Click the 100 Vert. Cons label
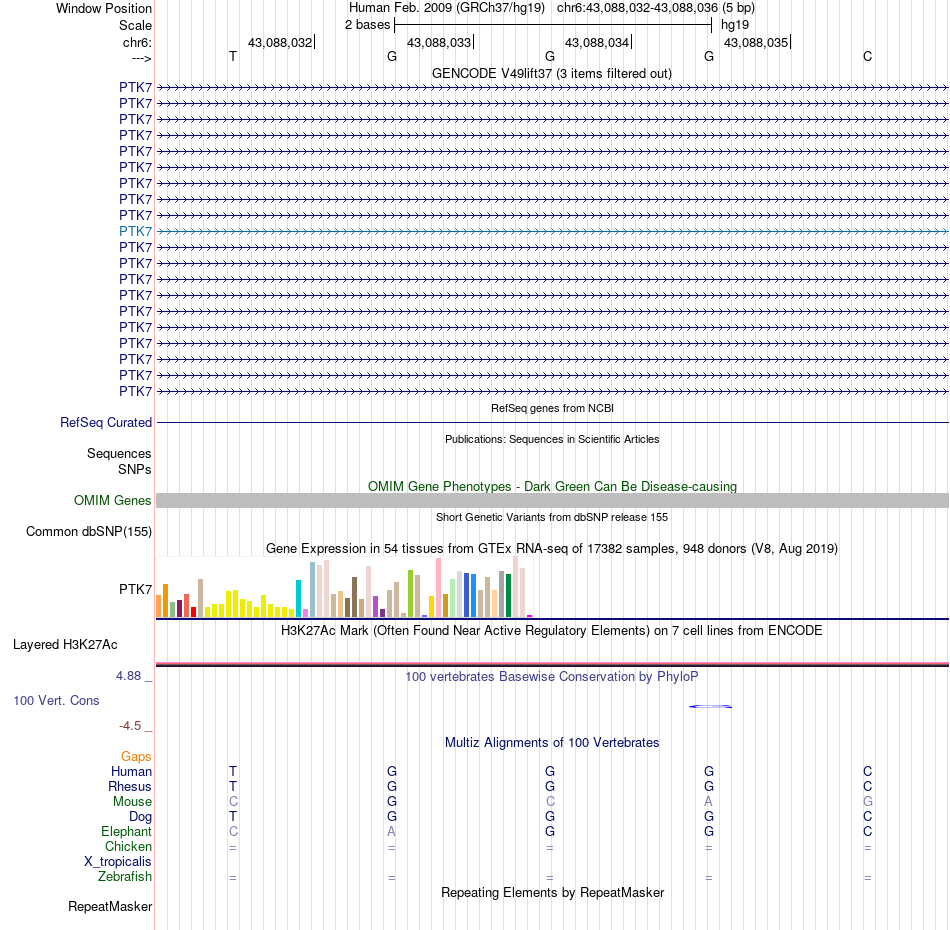 pyautogui.click(x=56, y=700)
